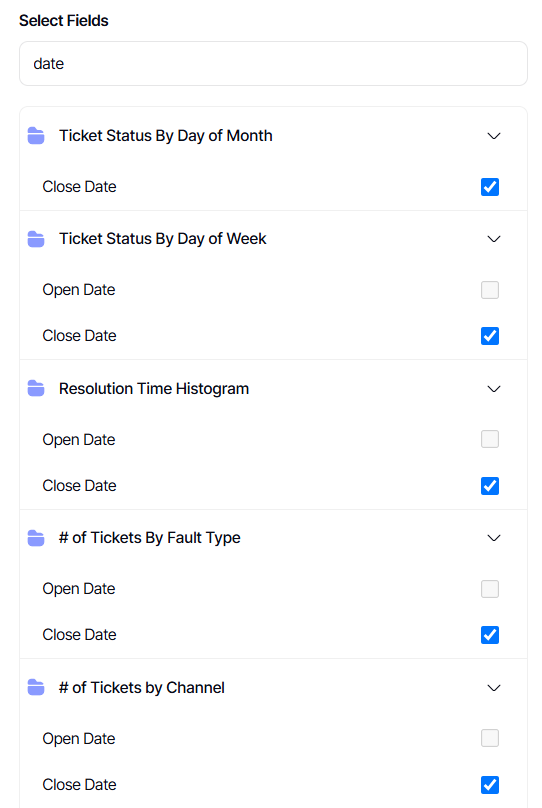Image resolution: width=542 pixels, height=808 pixels.
Task: Uncheck Close Date under # of Tickets By Fault Type
Action: [x=490, y=635]
